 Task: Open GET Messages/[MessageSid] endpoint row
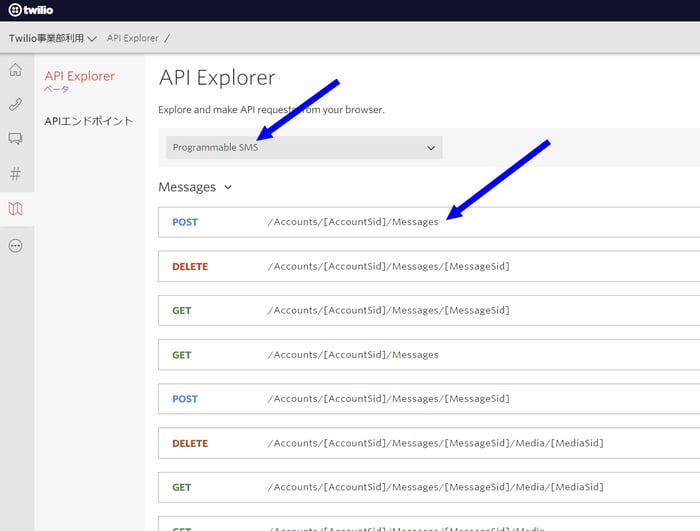[x=429, y=310]
